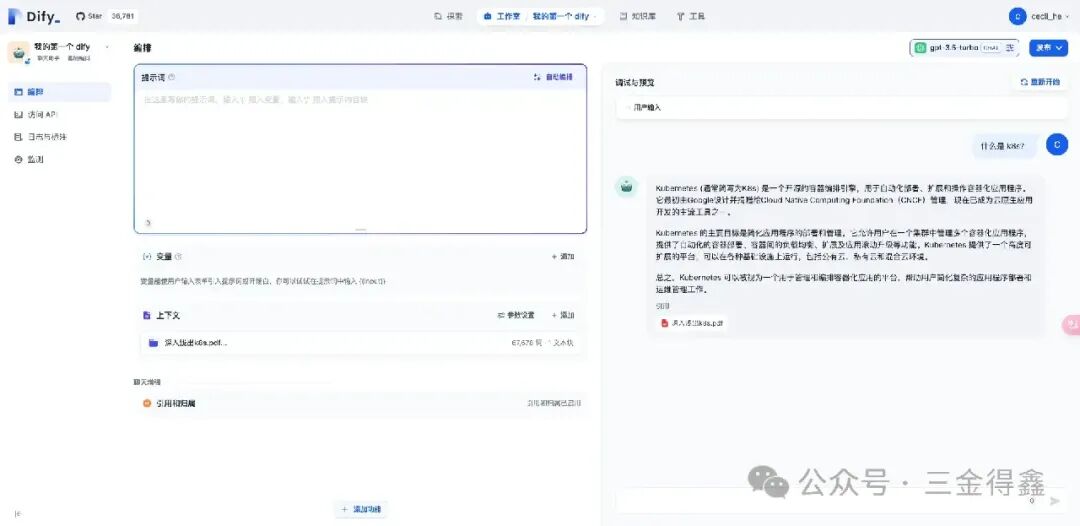Screen dimensions: 1080x526
Task: Add a context dataset via 添加
Action: (563, 315)
